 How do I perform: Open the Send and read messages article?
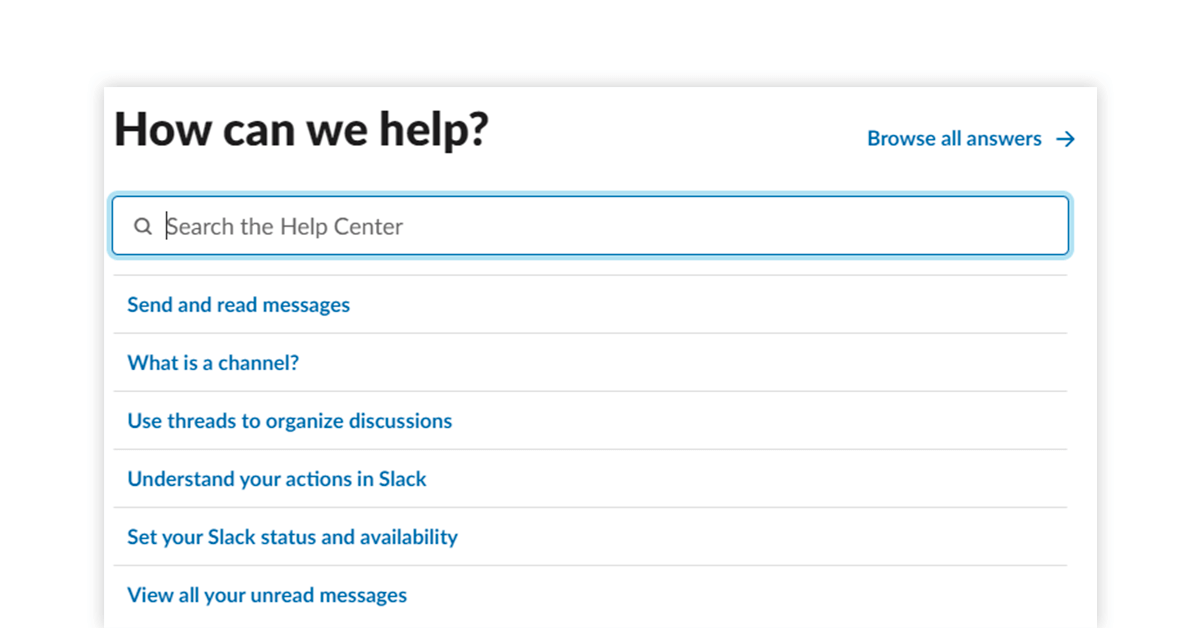click(238, 305)
